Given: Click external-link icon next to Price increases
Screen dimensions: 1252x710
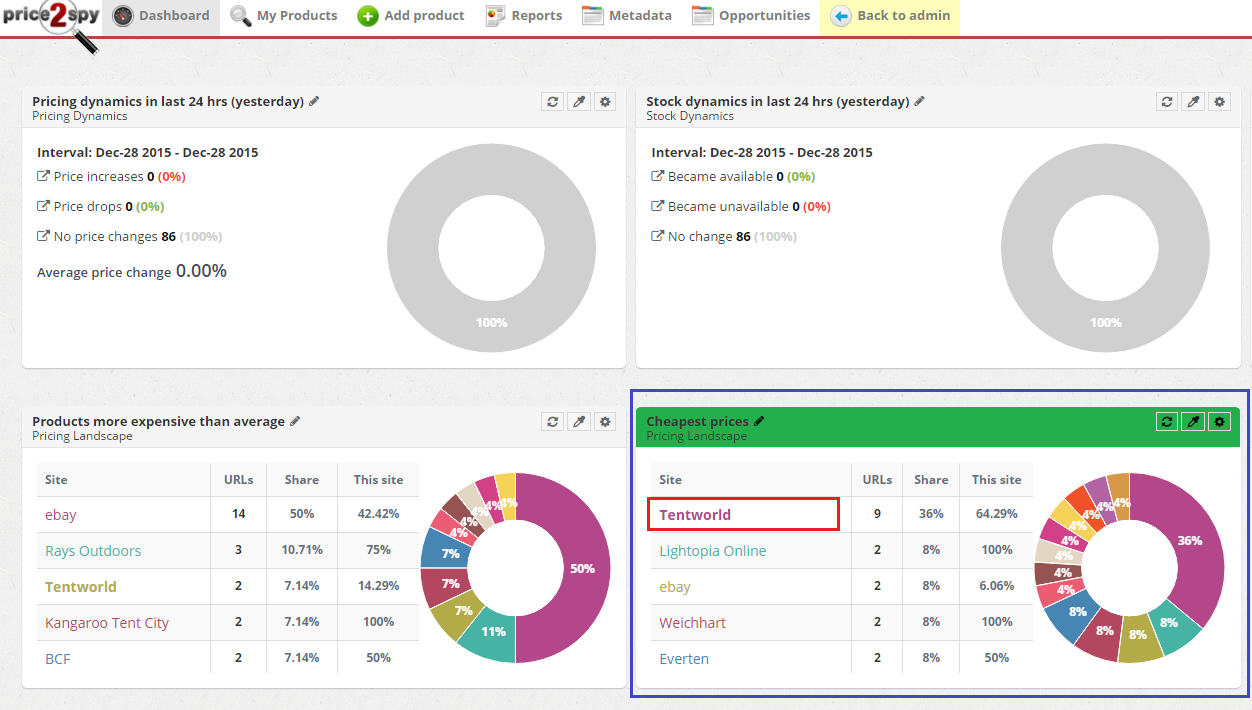Looking at the screenshot, I should click(43, 176).
